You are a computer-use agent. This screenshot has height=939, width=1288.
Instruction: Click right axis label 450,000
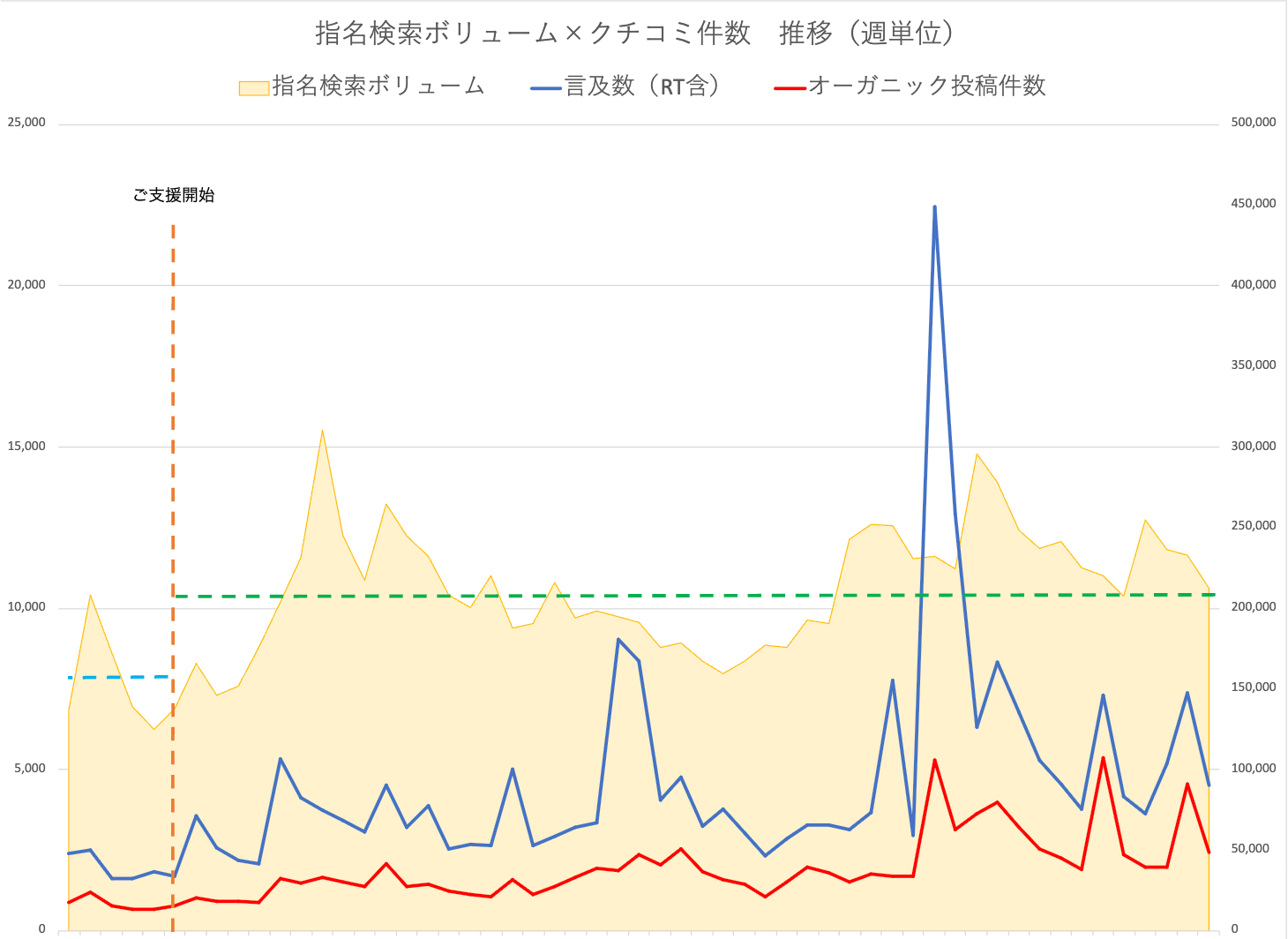coord(1253,203)
